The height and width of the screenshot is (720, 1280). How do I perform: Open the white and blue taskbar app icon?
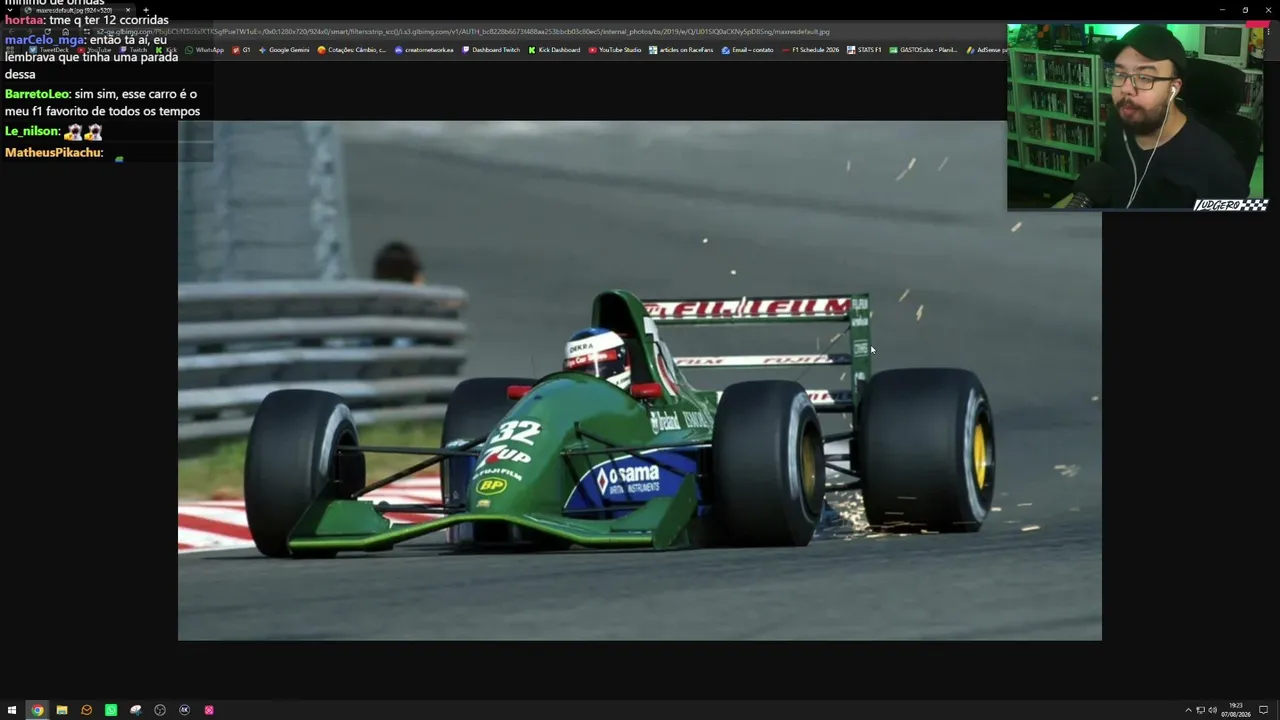pyautogui.click(x=136, y=710)
